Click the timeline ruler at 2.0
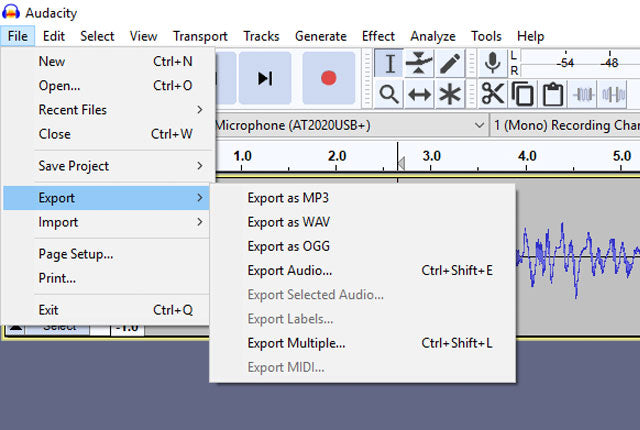 (x=337, y=157)
